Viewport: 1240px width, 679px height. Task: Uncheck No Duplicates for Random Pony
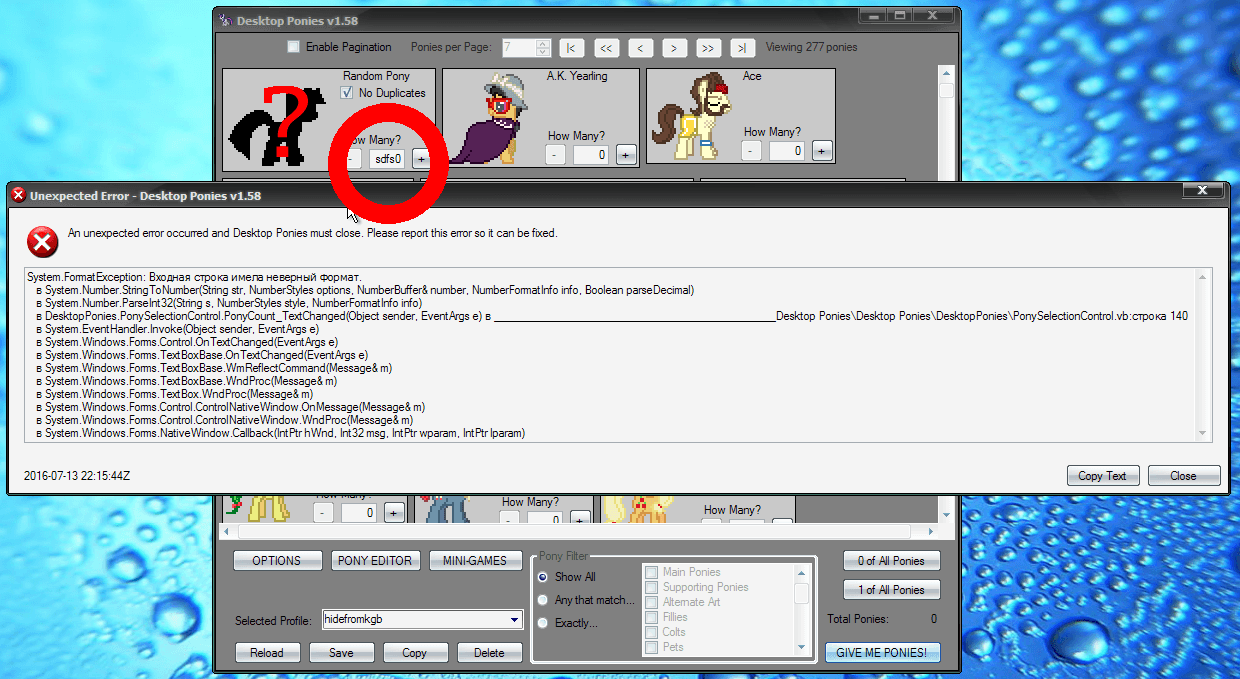pos(347,93)
